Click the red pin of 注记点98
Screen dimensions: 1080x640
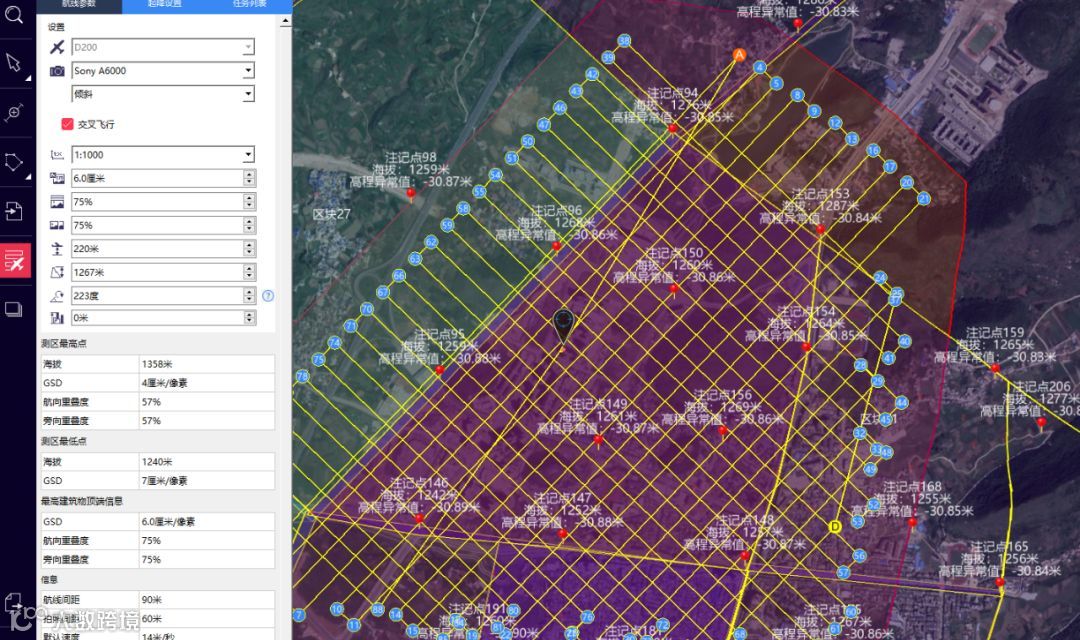pyautogui.click(x=411, y=195)
